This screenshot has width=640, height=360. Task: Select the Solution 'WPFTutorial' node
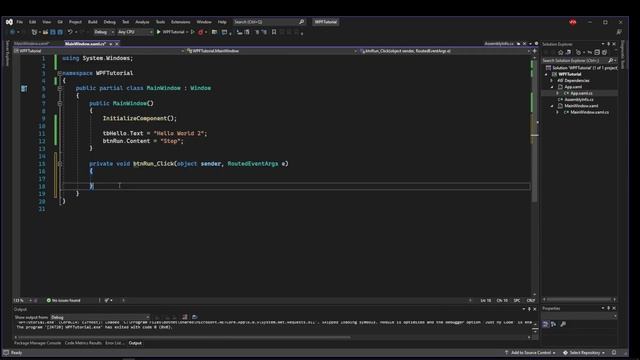point(582,68)
